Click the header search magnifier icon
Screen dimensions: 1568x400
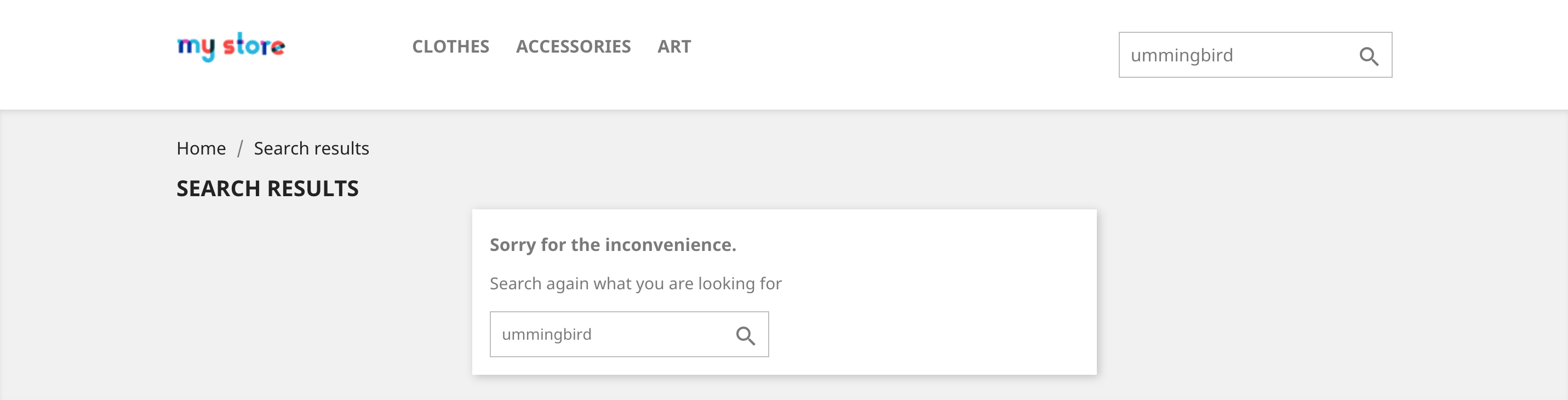(1369, 56)
